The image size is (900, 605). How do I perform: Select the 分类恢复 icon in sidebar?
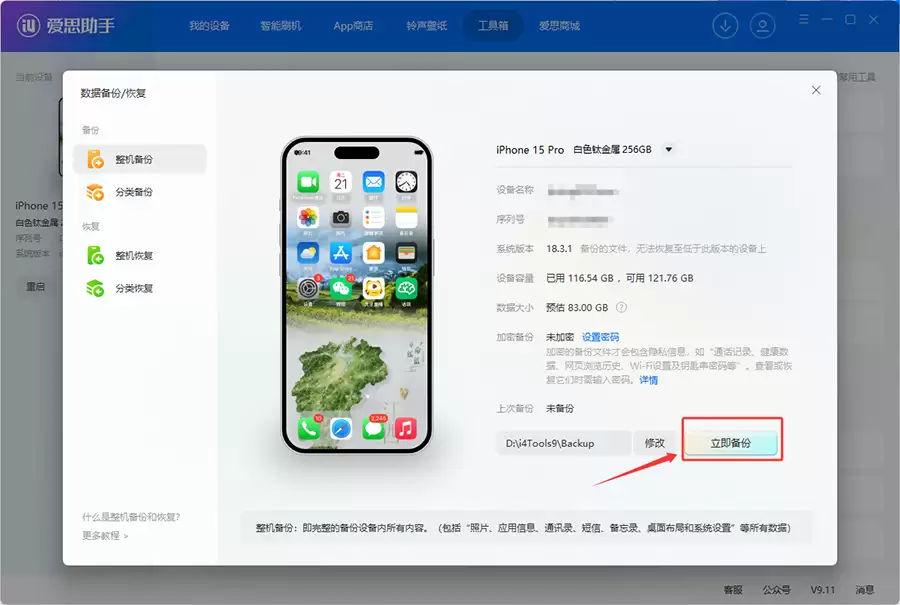pos(95,288)
